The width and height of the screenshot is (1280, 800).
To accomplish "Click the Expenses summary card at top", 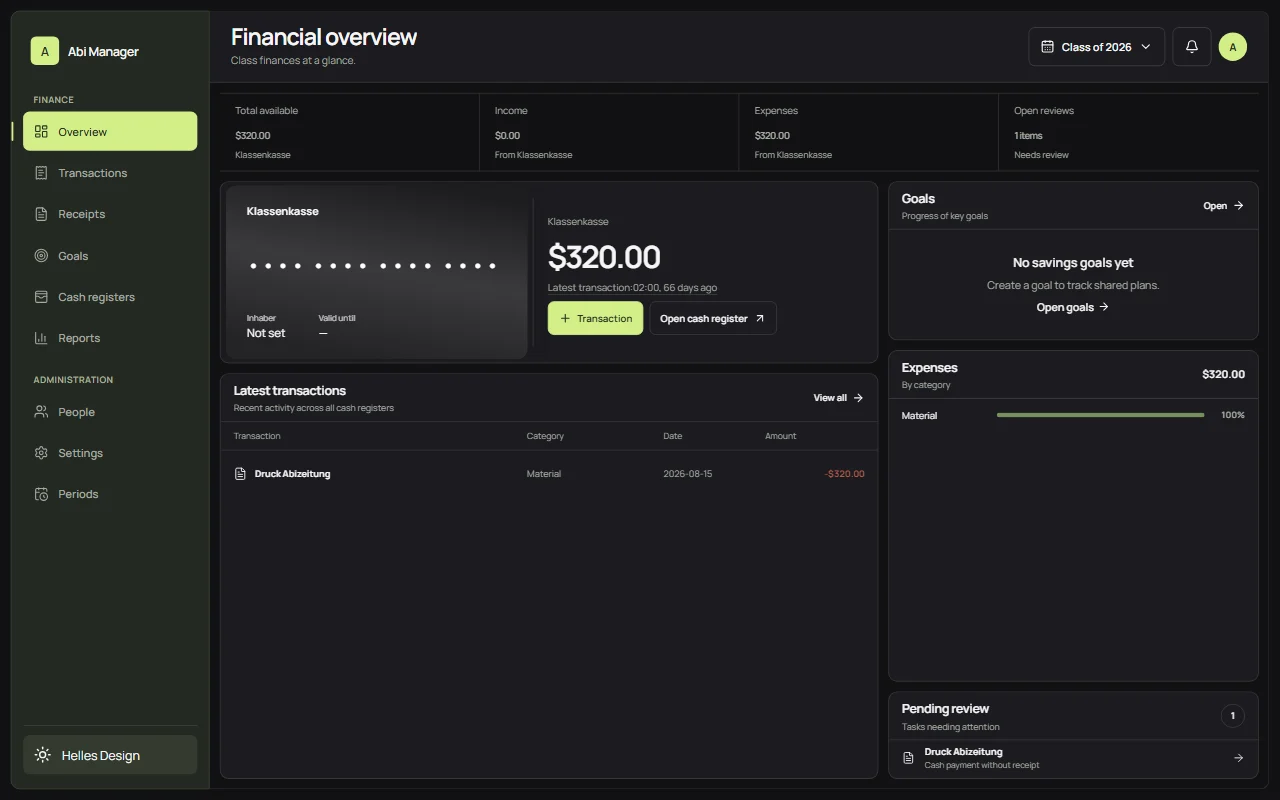I will click(x=869, y=133).
